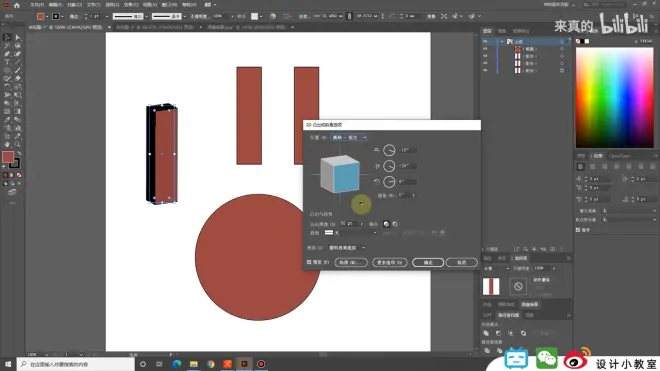Open the Edit menu
Viewport: 660px width, 371px height.
56,5
